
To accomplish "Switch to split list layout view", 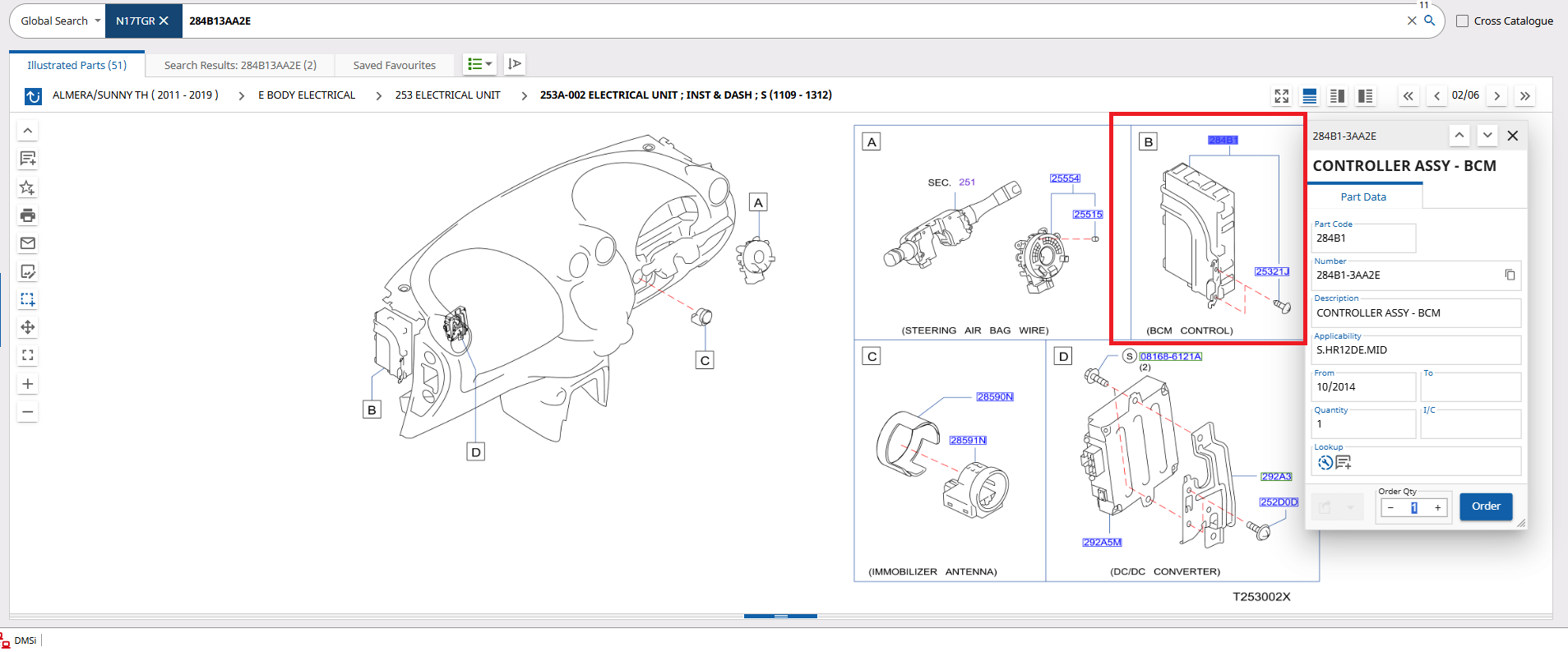I will pyautogui.click(x=1338, y=96).
